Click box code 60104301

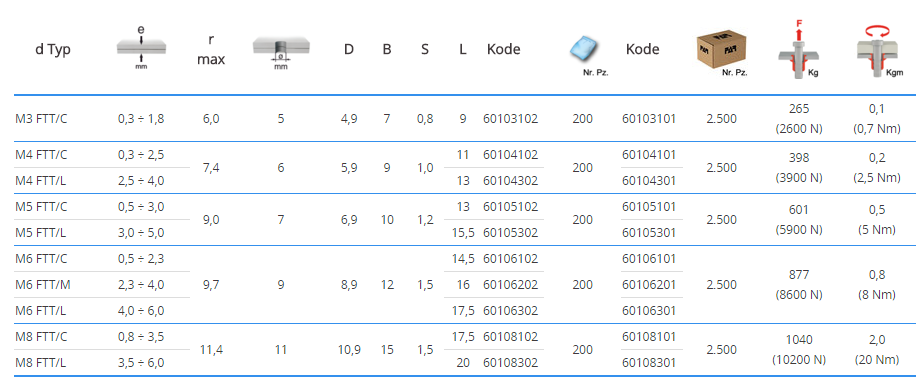[x=648, y=181]
